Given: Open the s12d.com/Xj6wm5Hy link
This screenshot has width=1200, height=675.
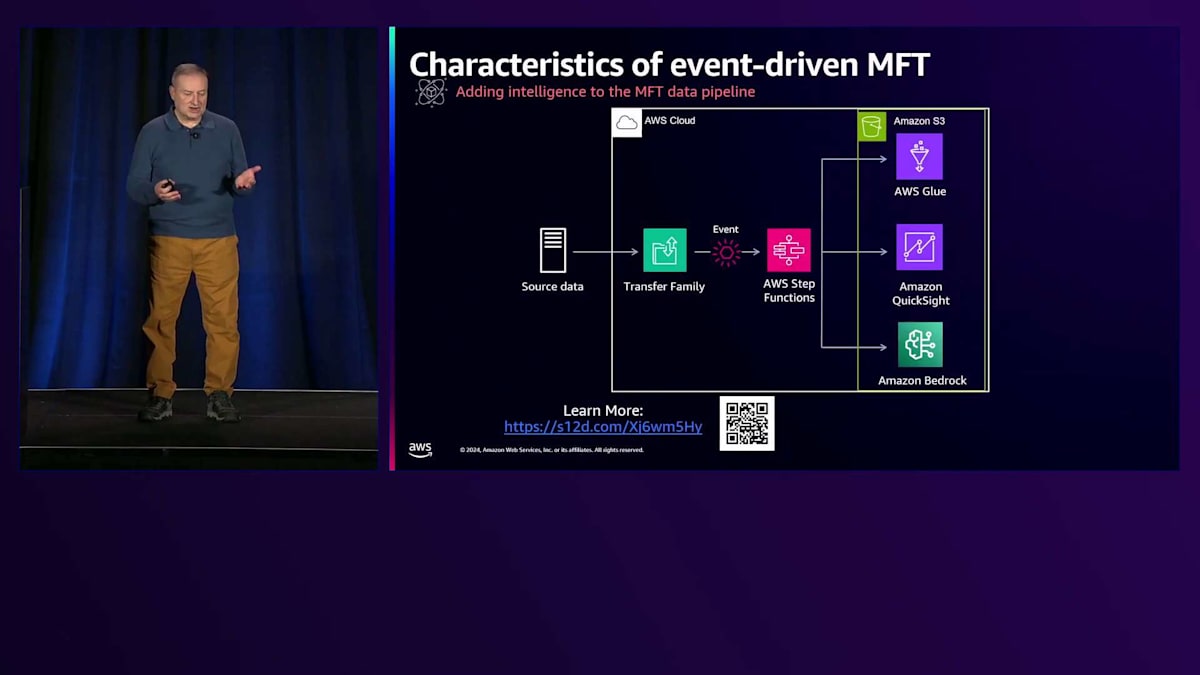Looking at the screenshot, I should [603, 427].
